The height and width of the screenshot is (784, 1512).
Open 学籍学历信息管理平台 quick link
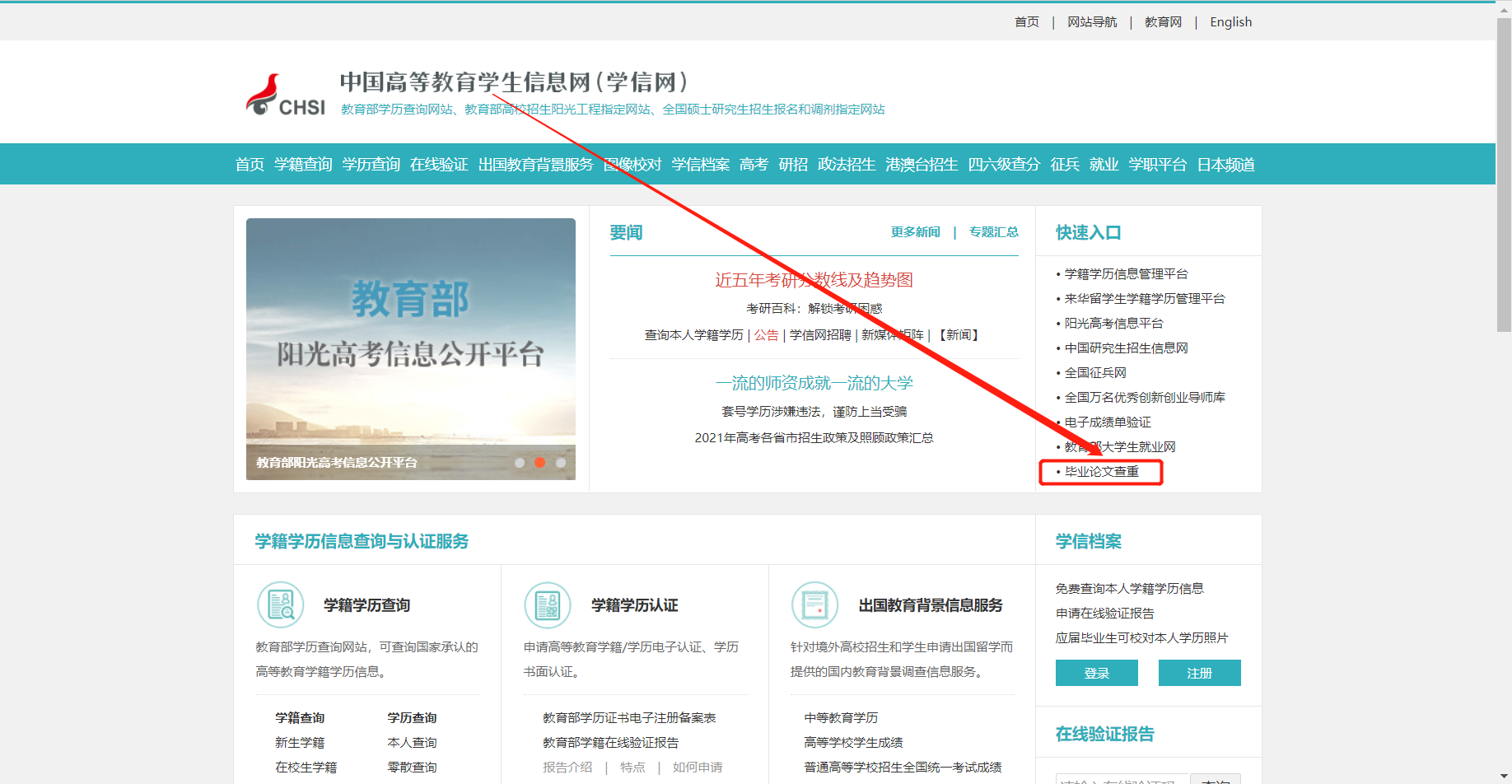pos(1126,274)
